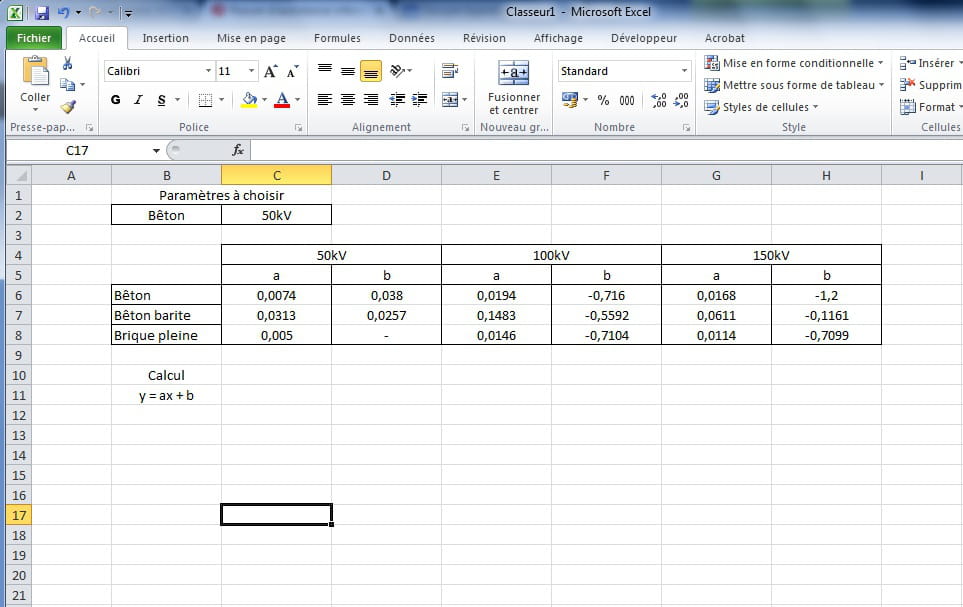The height and width of the screenshot is (607, 963).
Task: Open the Fichier menu tab
Action: point(34,38)
